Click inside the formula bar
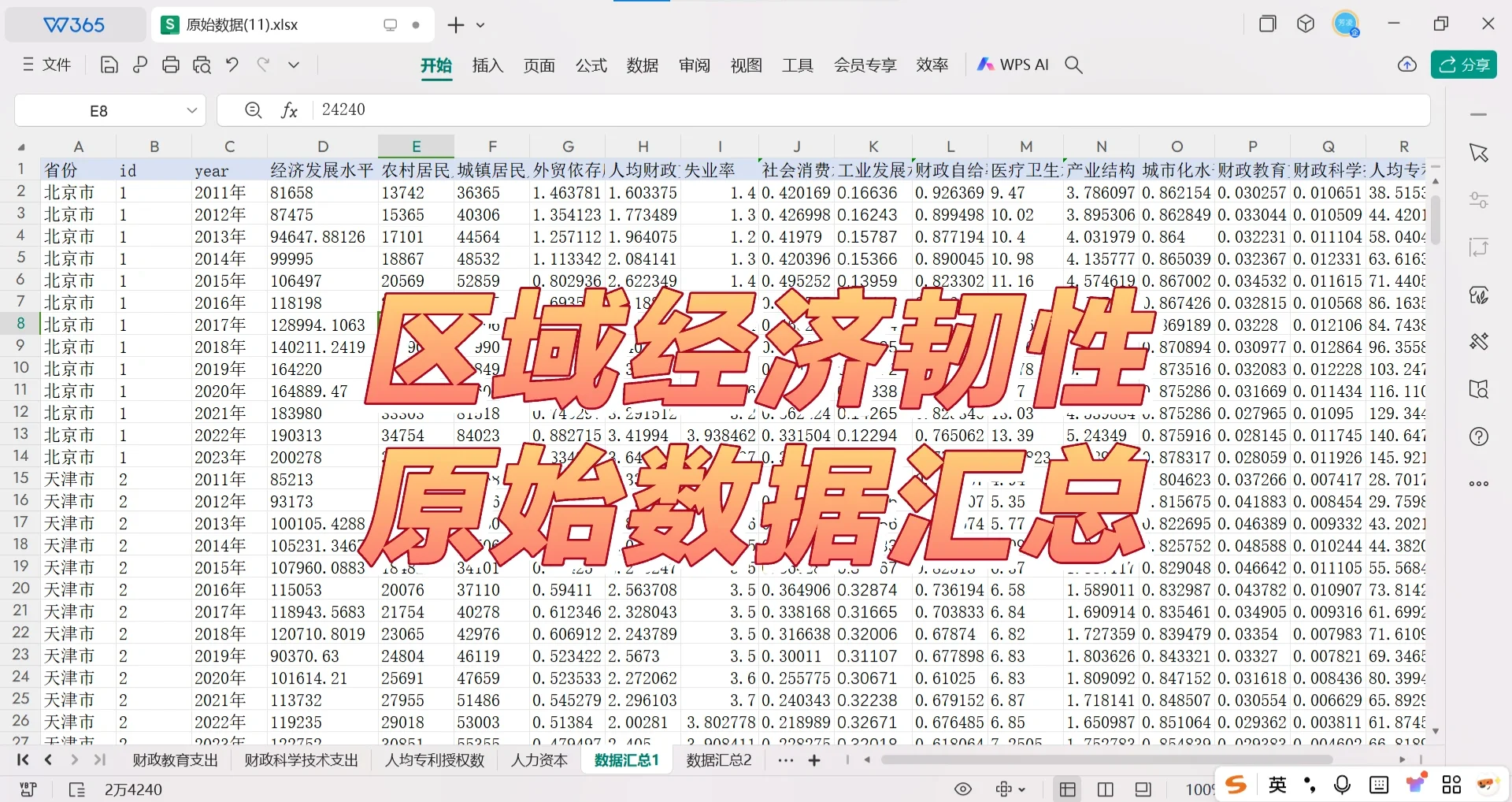Image resolution: width=1512 pixels, height=802 pixels. [551, 110]
